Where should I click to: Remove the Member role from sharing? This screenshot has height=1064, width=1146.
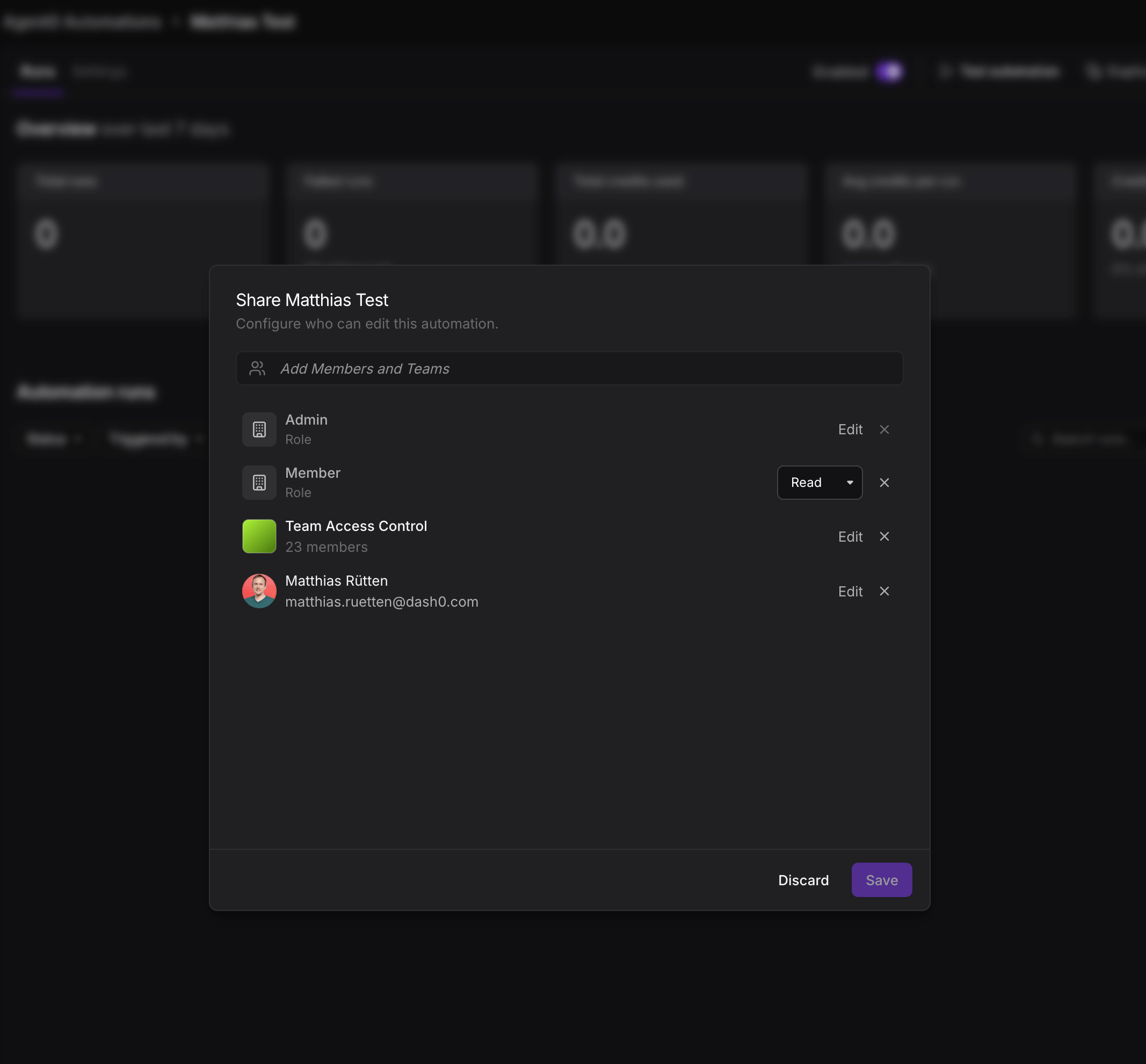(x=884, y=483)
